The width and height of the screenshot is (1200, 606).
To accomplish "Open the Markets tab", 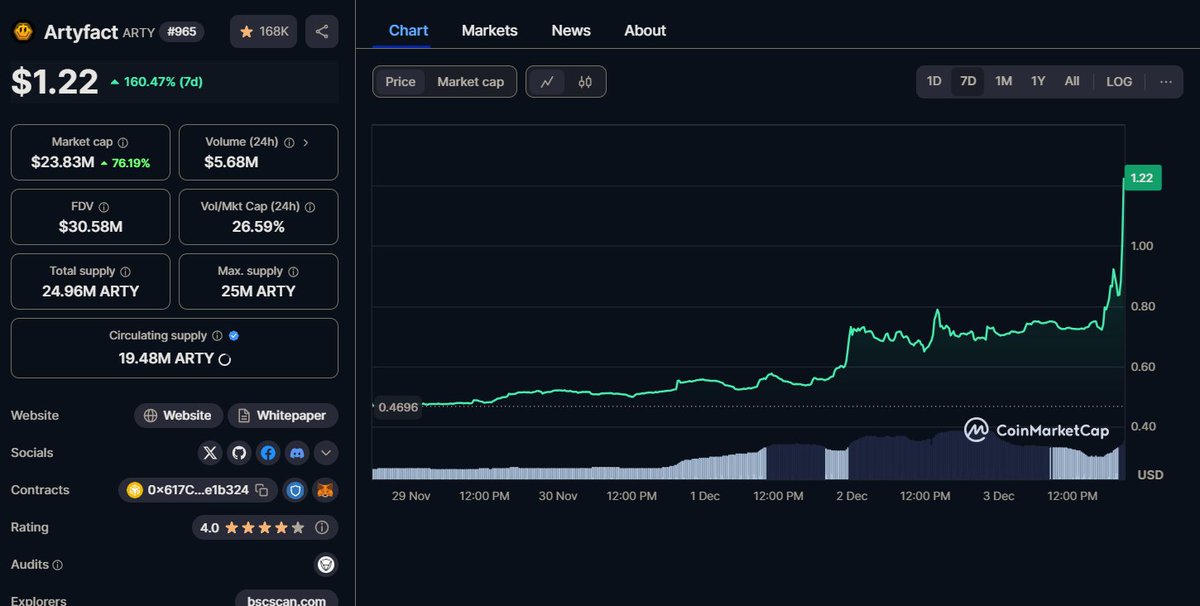I will pos(490,30).
